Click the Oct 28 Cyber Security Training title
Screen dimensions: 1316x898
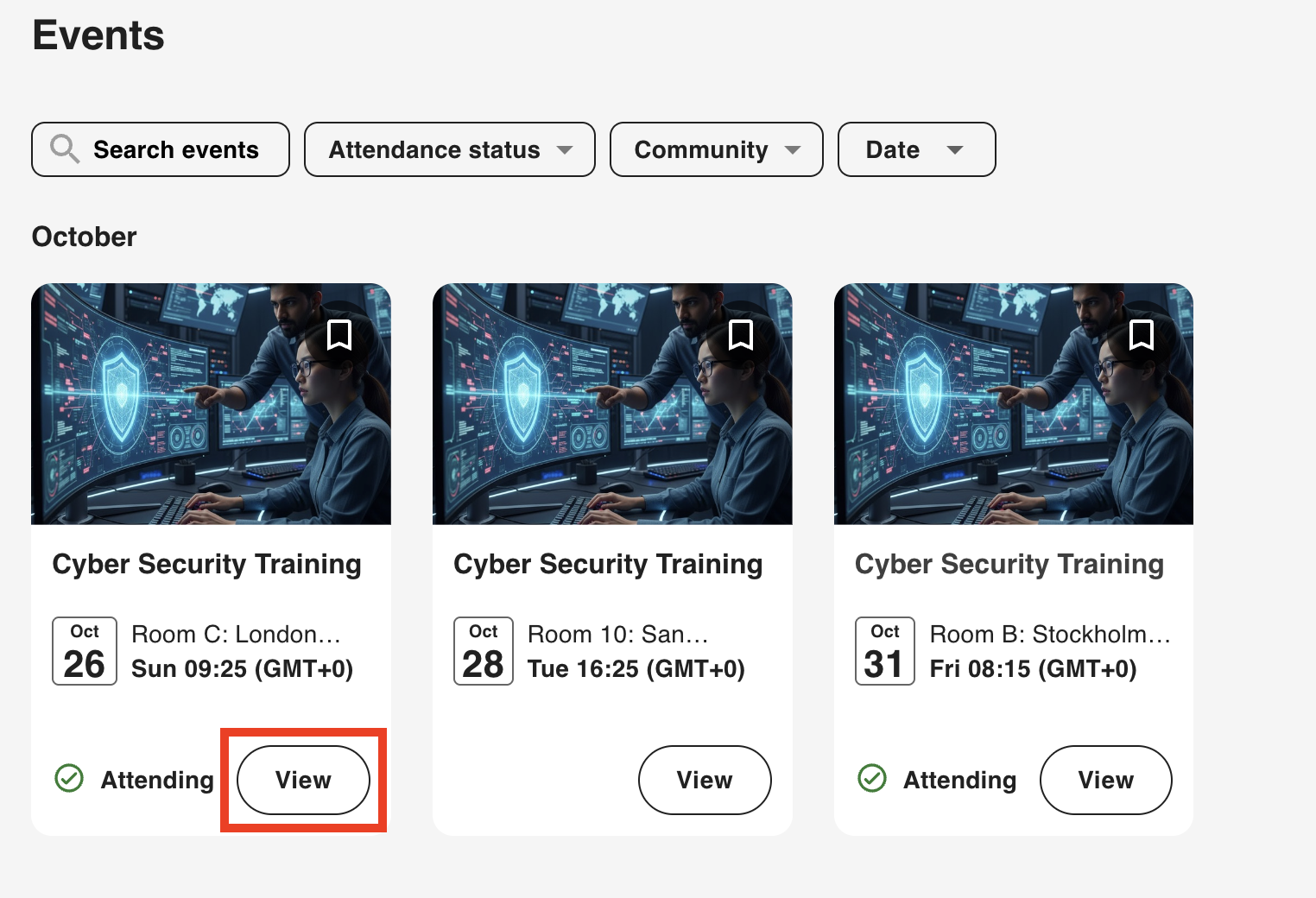(x=608, y=564)
